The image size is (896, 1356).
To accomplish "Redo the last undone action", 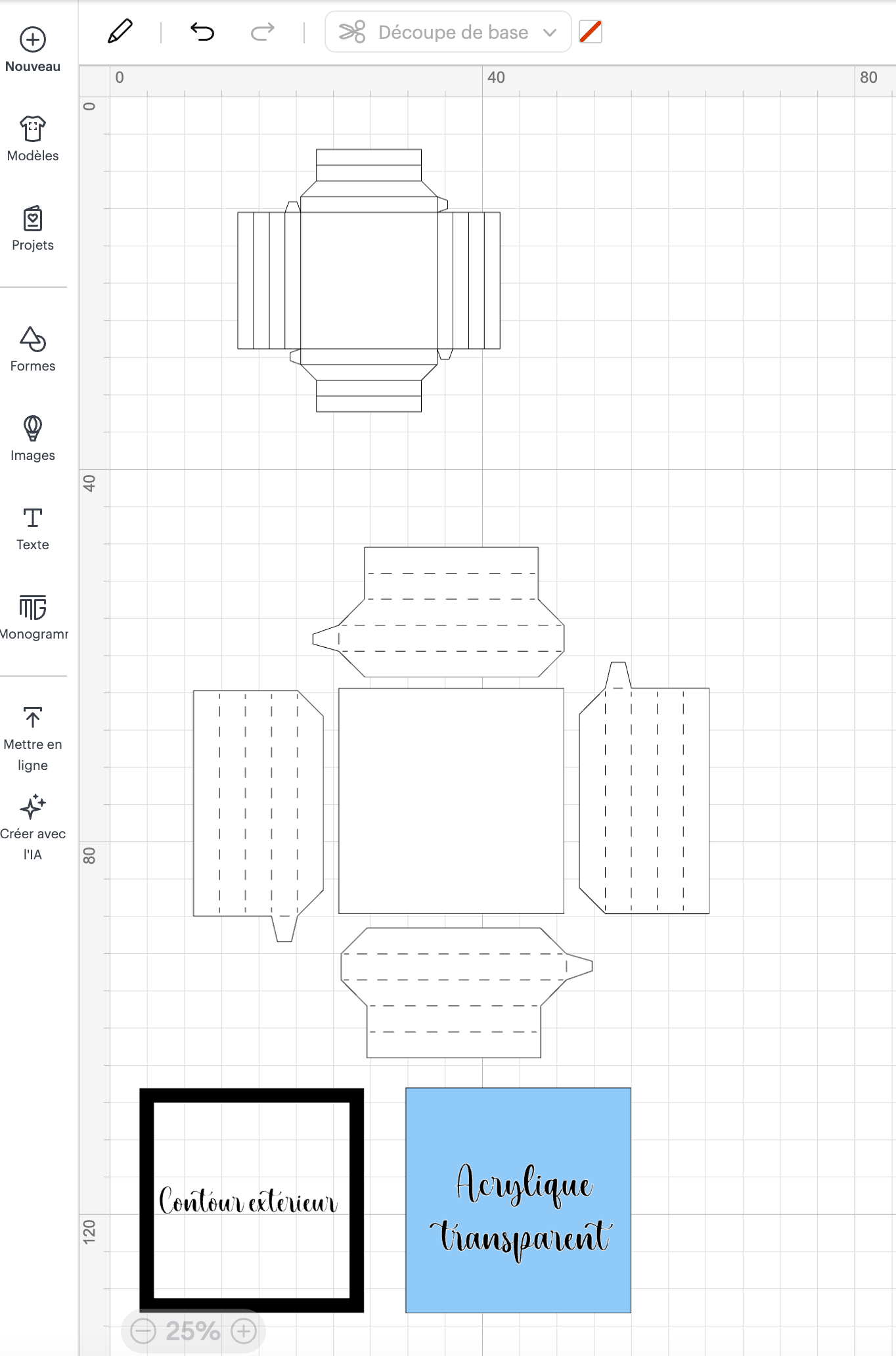I will [263, 32].
